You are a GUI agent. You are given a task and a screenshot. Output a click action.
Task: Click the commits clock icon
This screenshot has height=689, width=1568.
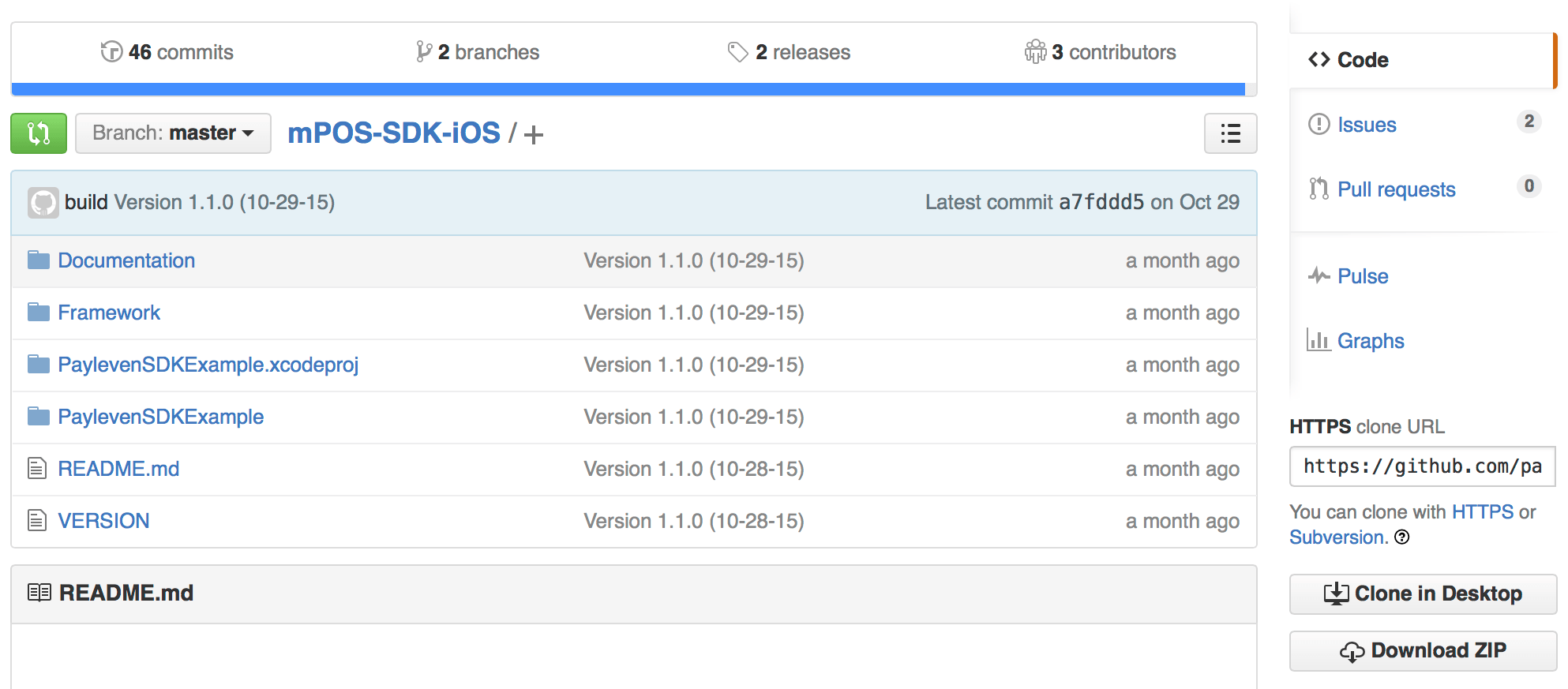click(111, 52)
